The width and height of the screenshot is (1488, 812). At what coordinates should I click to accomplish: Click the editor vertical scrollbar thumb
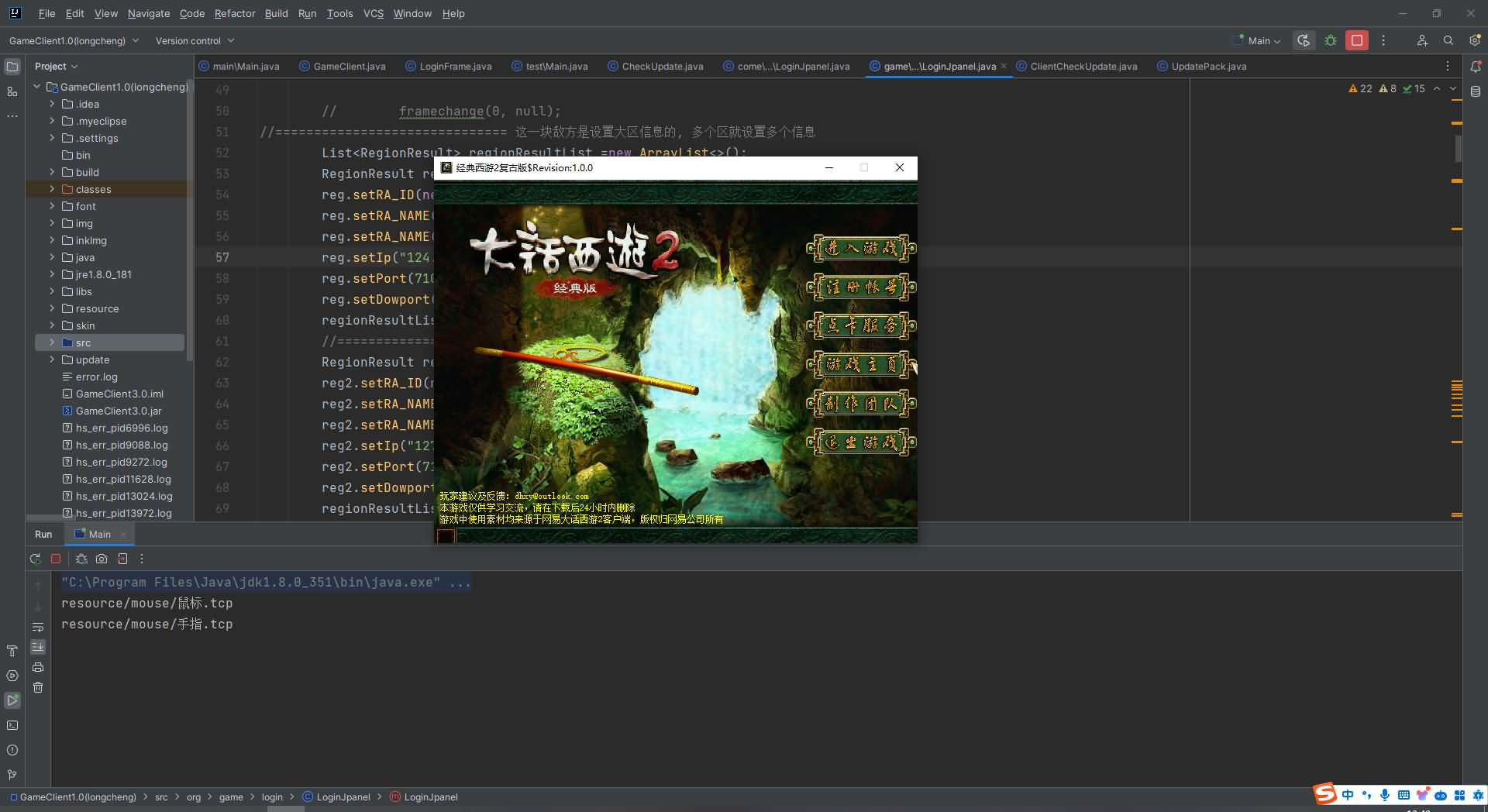[1458, 147]
